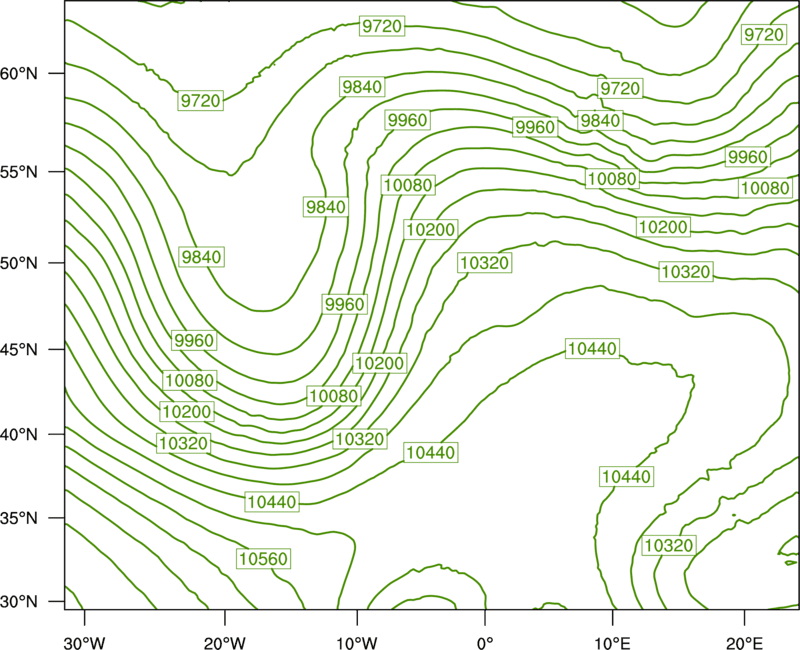Click the 60°N latitude axis label
Screen dimensions: 800x650
tap(19, 73)
